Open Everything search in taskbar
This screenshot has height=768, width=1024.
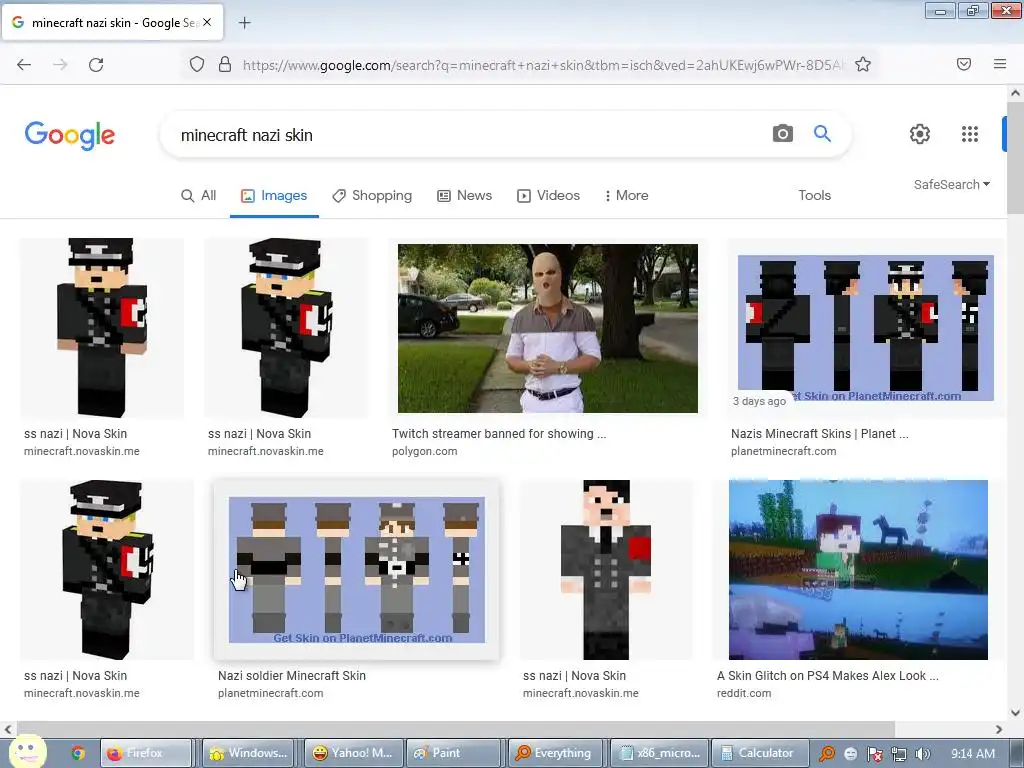[x=554, y=753]
